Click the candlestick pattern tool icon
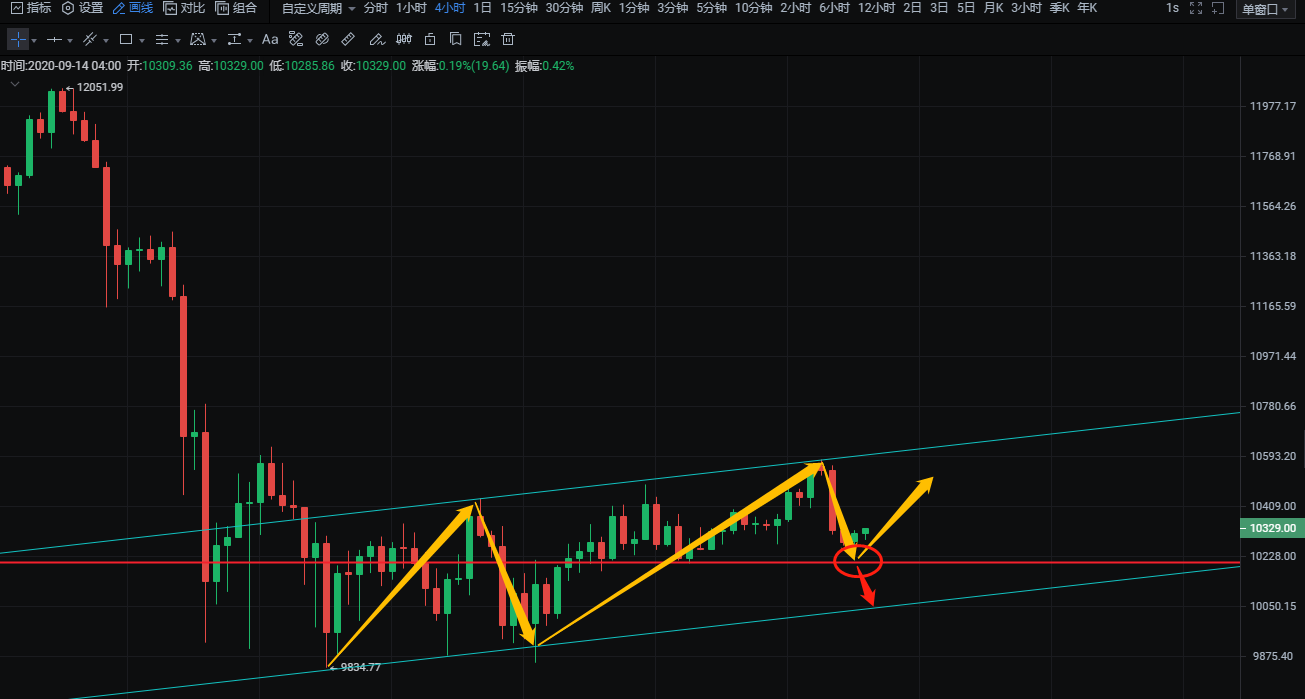The height and width of the screenshot is (699, 1305). click(x=402, y=40)
